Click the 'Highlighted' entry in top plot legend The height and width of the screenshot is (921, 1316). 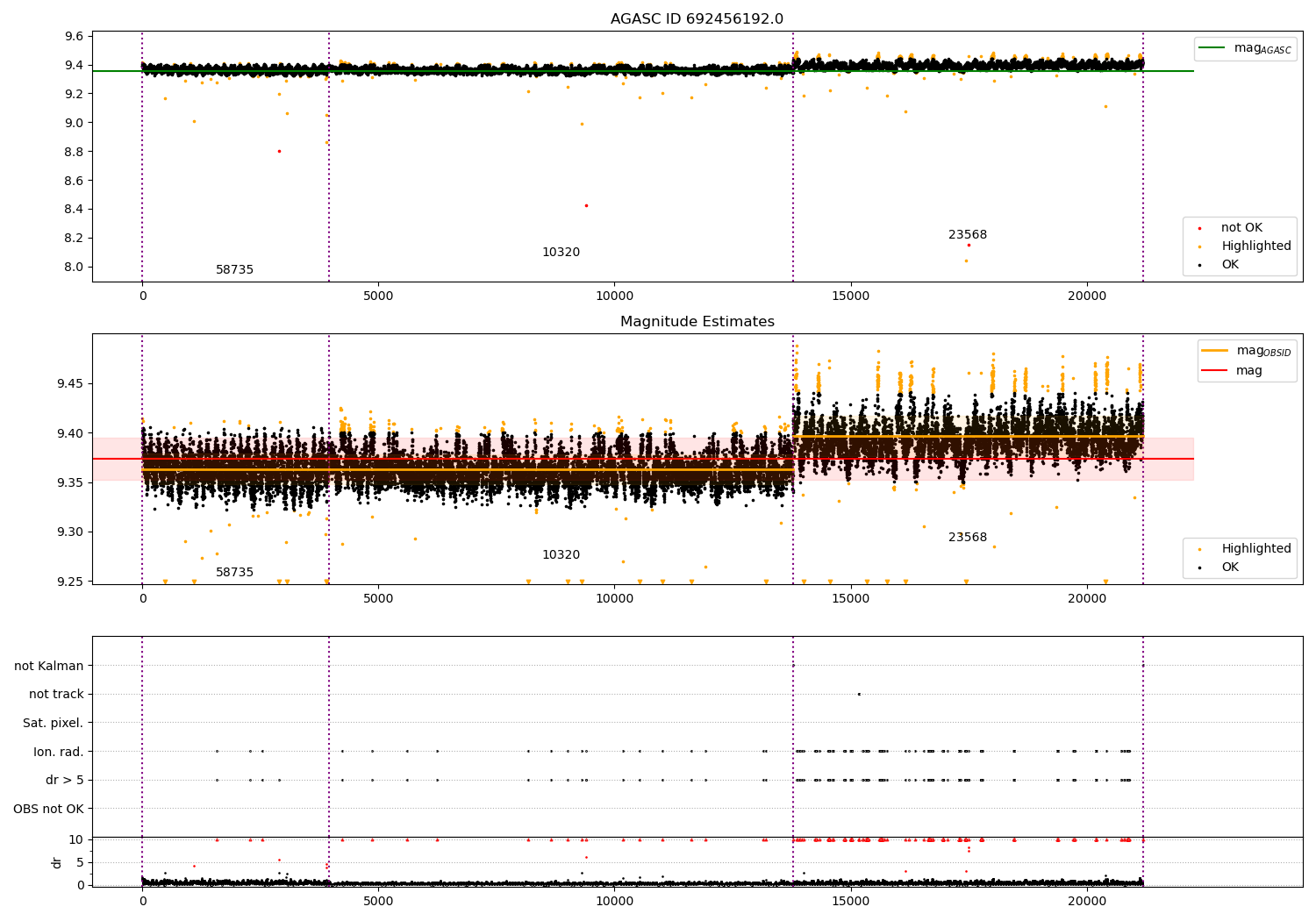[1255, 246]
